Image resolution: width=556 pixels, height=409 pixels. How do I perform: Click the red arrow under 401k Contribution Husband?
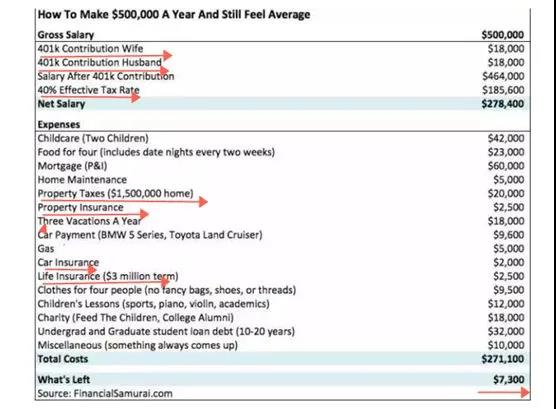[x=103, y=70]
